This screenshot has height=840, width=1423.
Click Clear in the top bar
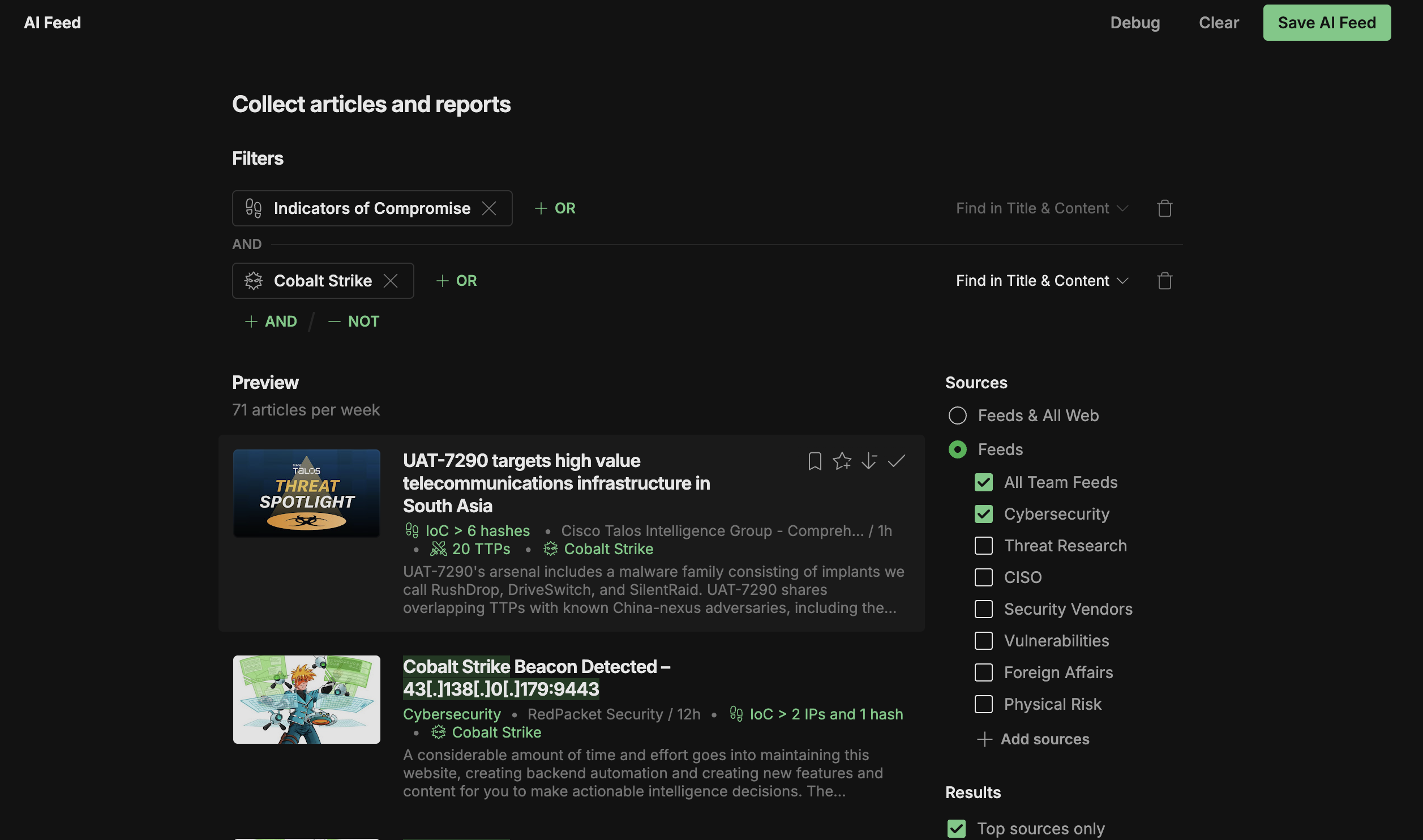1219,23
